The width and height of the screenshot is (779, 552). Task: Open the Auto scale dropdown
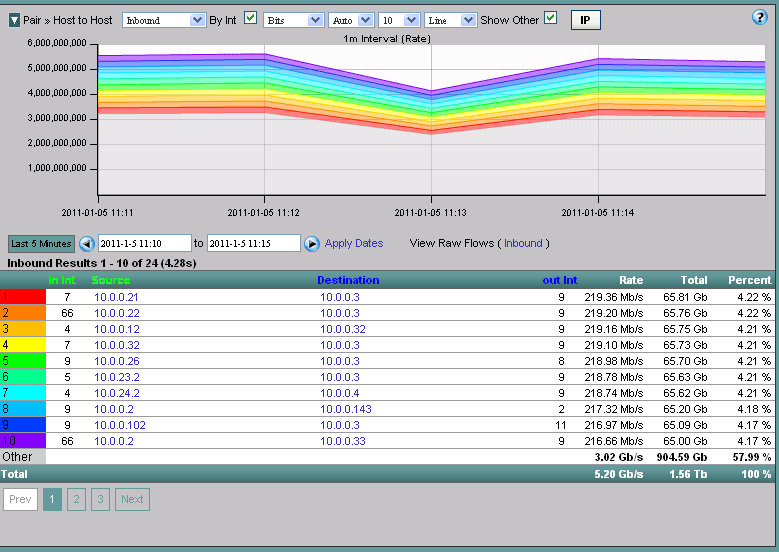point(351,20)
